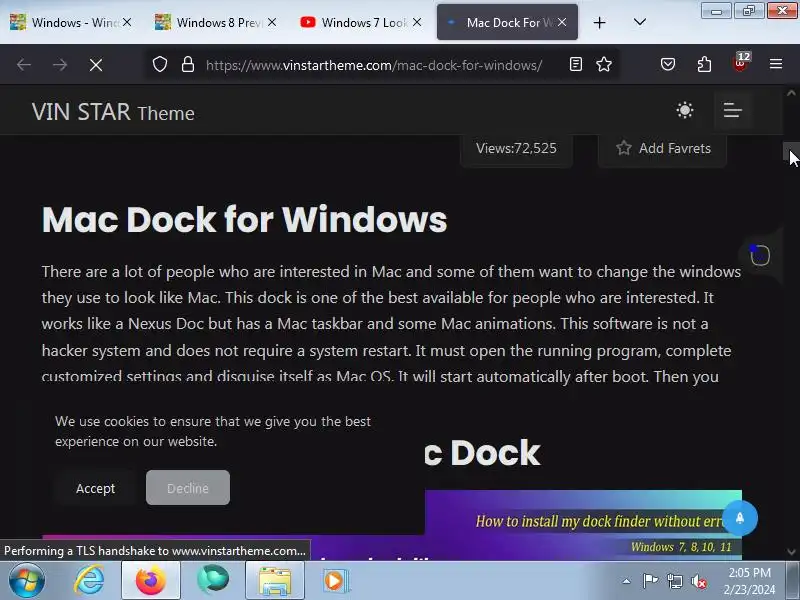Bookmark this page with the star

click(604, 64)
